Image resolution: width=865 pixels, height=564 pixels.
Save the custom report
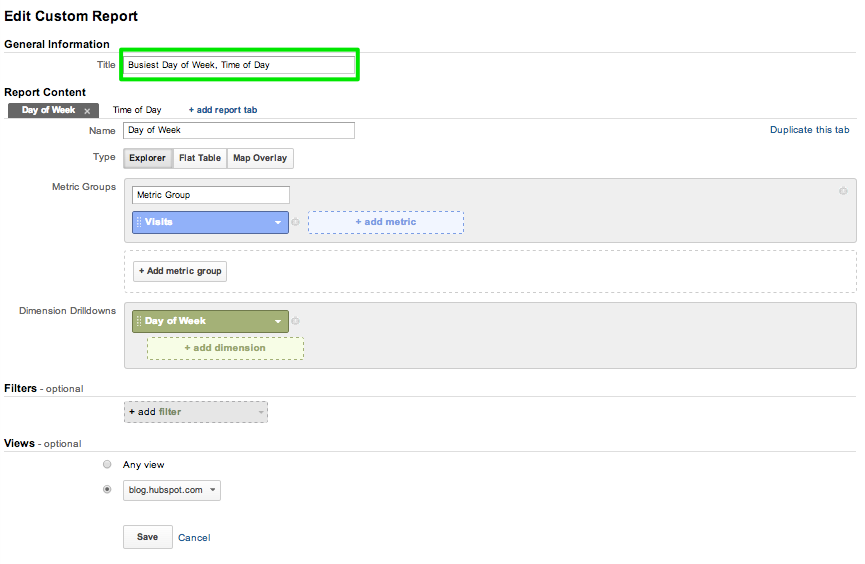click(x=147, y=537)
